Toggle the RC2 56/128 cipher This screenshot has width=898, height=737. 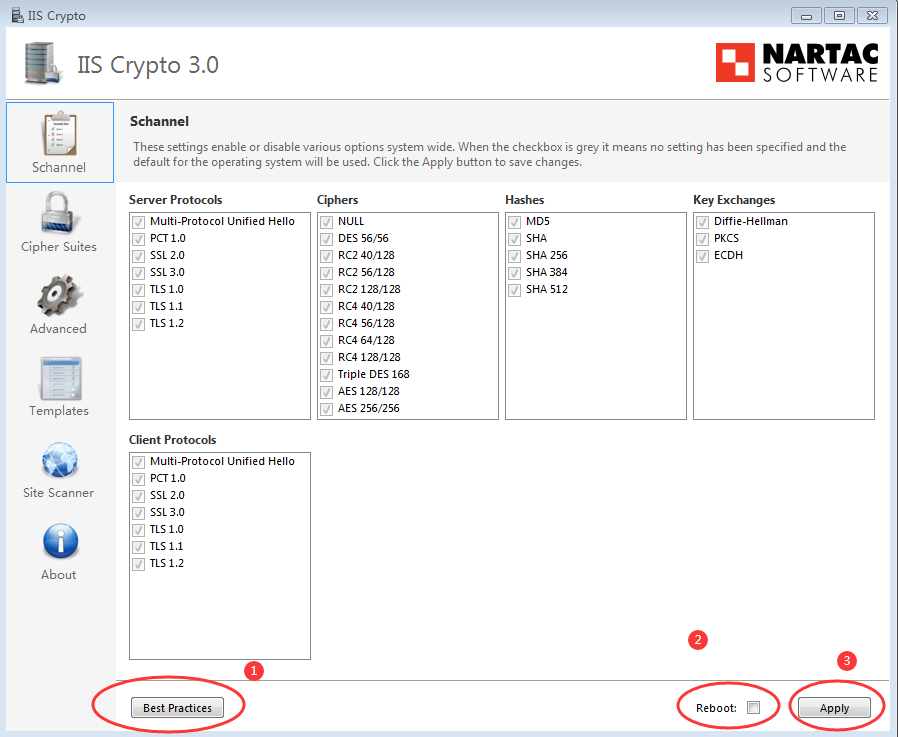326,273
